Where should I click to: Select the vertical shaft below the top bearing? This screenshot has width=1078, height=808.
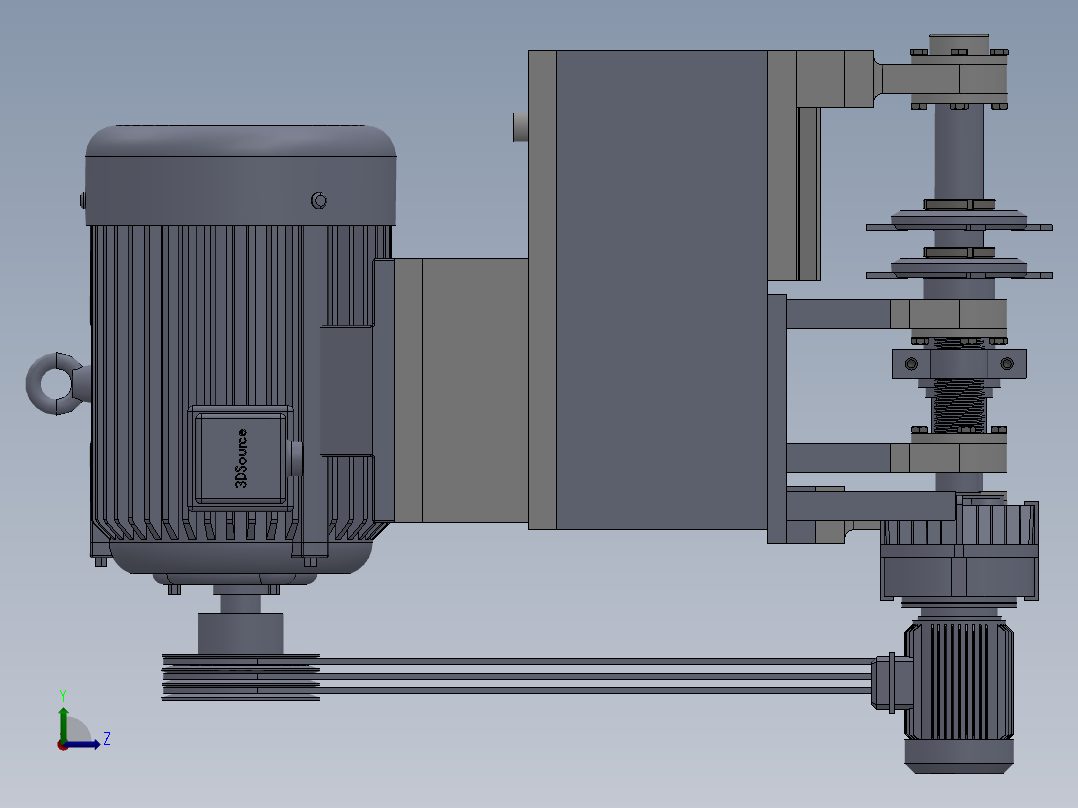[959, 154]
